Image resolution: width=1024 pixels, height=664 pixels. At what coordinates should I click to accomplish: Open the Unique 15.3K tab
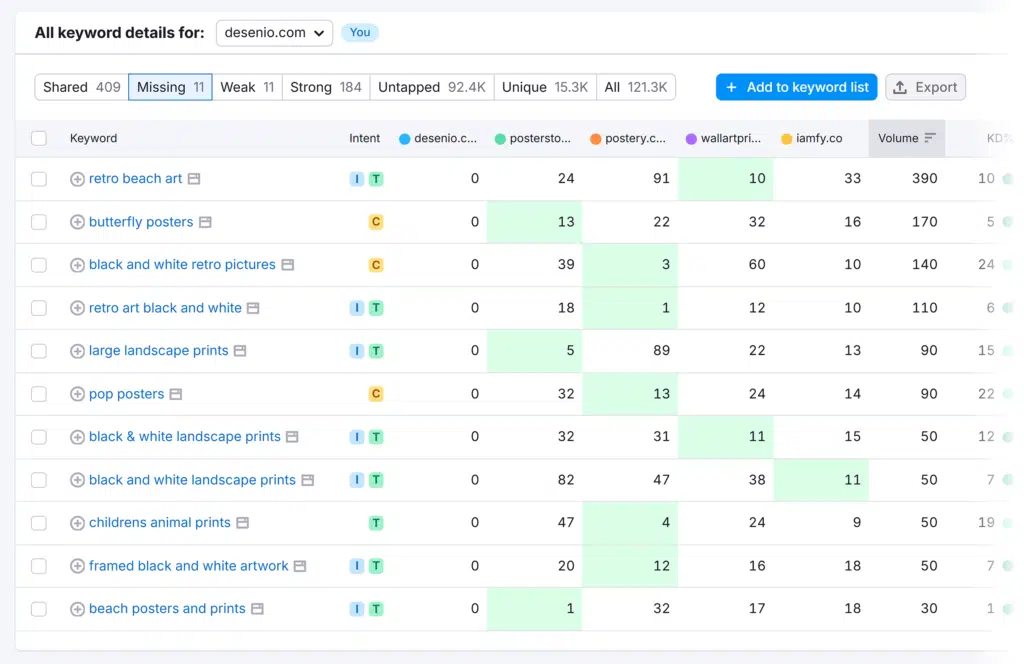(x=544, y=87)
